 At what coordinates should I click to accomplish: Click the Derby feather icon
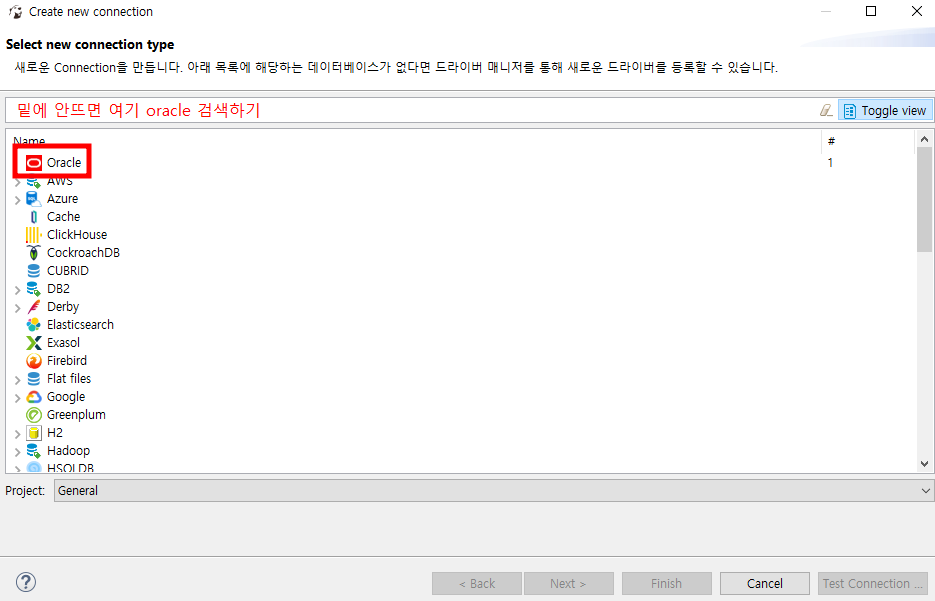click(x=33, y=306)
